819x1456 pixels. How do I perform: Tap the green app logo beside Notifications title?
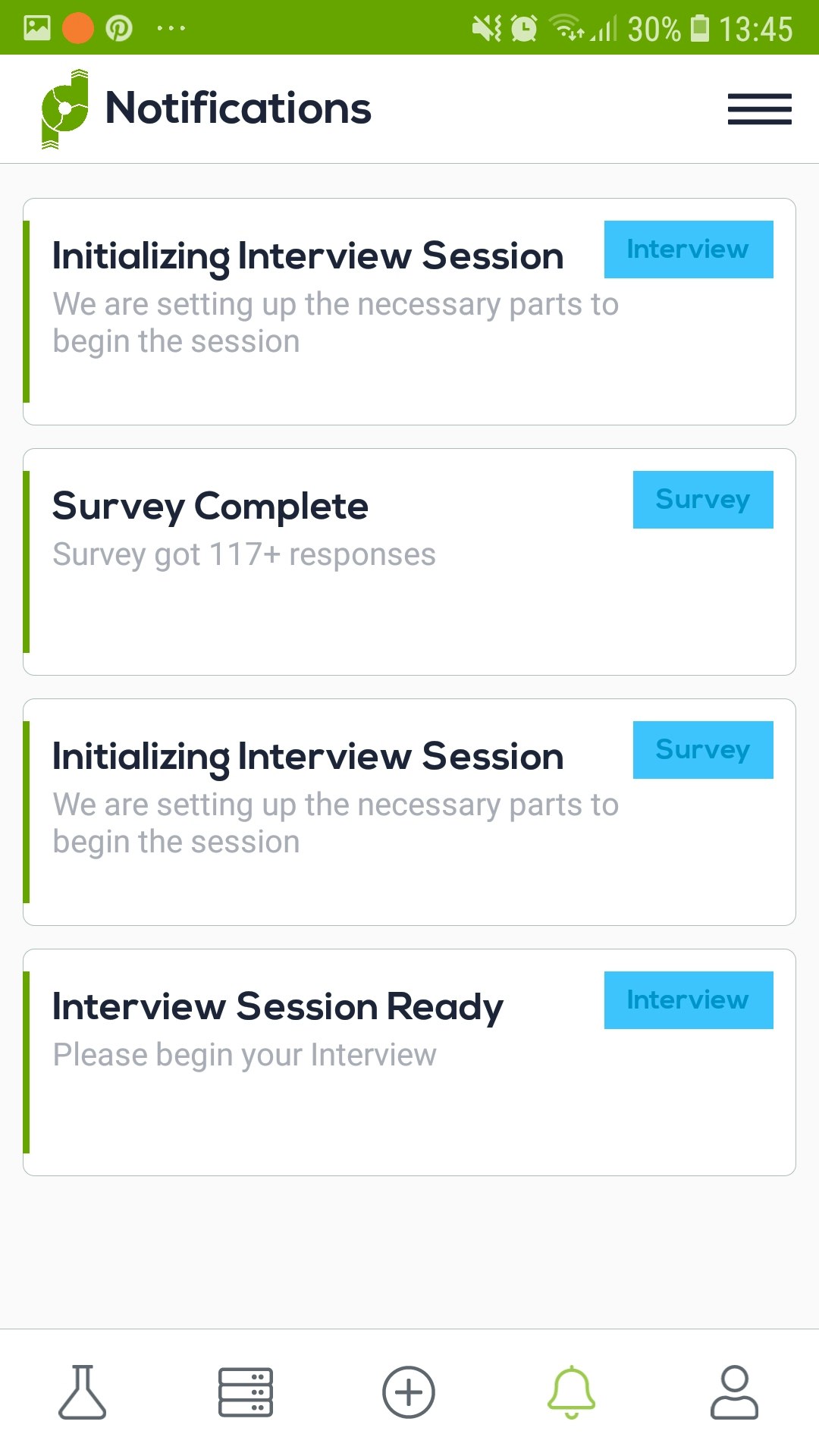[64, 108]
